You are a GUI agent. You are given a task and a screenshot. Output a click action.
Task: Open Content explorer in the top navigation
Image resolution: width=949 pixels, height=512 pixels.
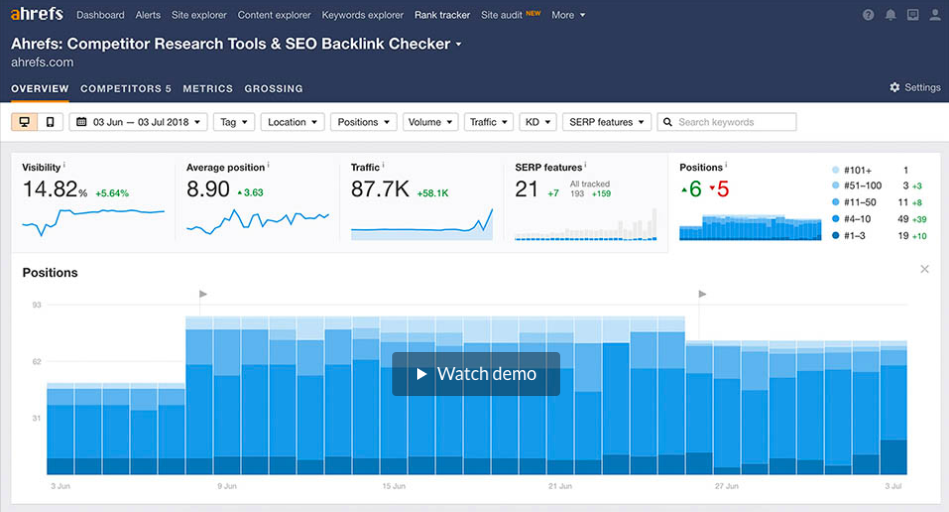click(x=274, y=15)
